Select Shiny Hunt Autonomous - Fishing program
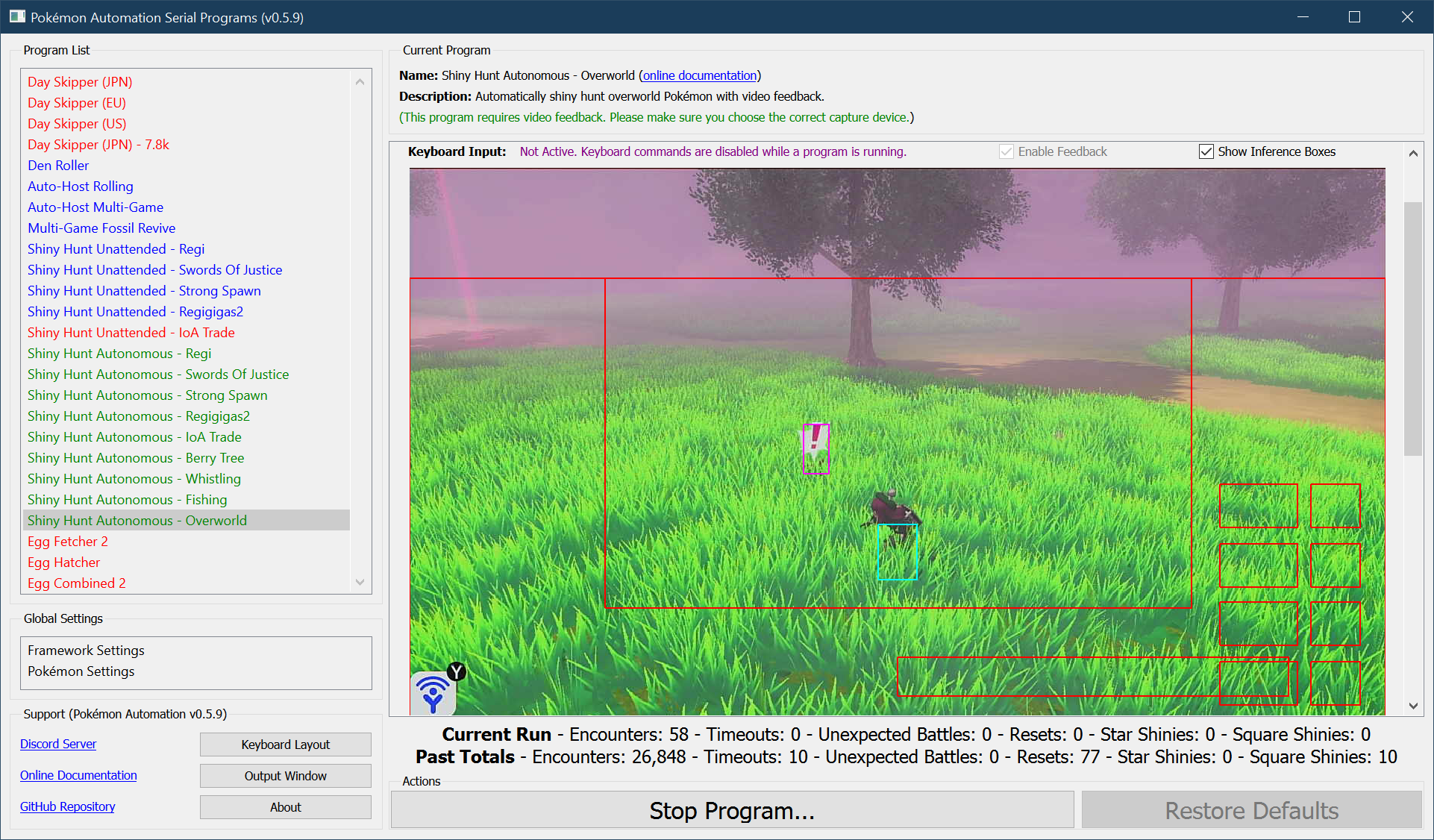1434x840 pixels. [x=127, y=500]
